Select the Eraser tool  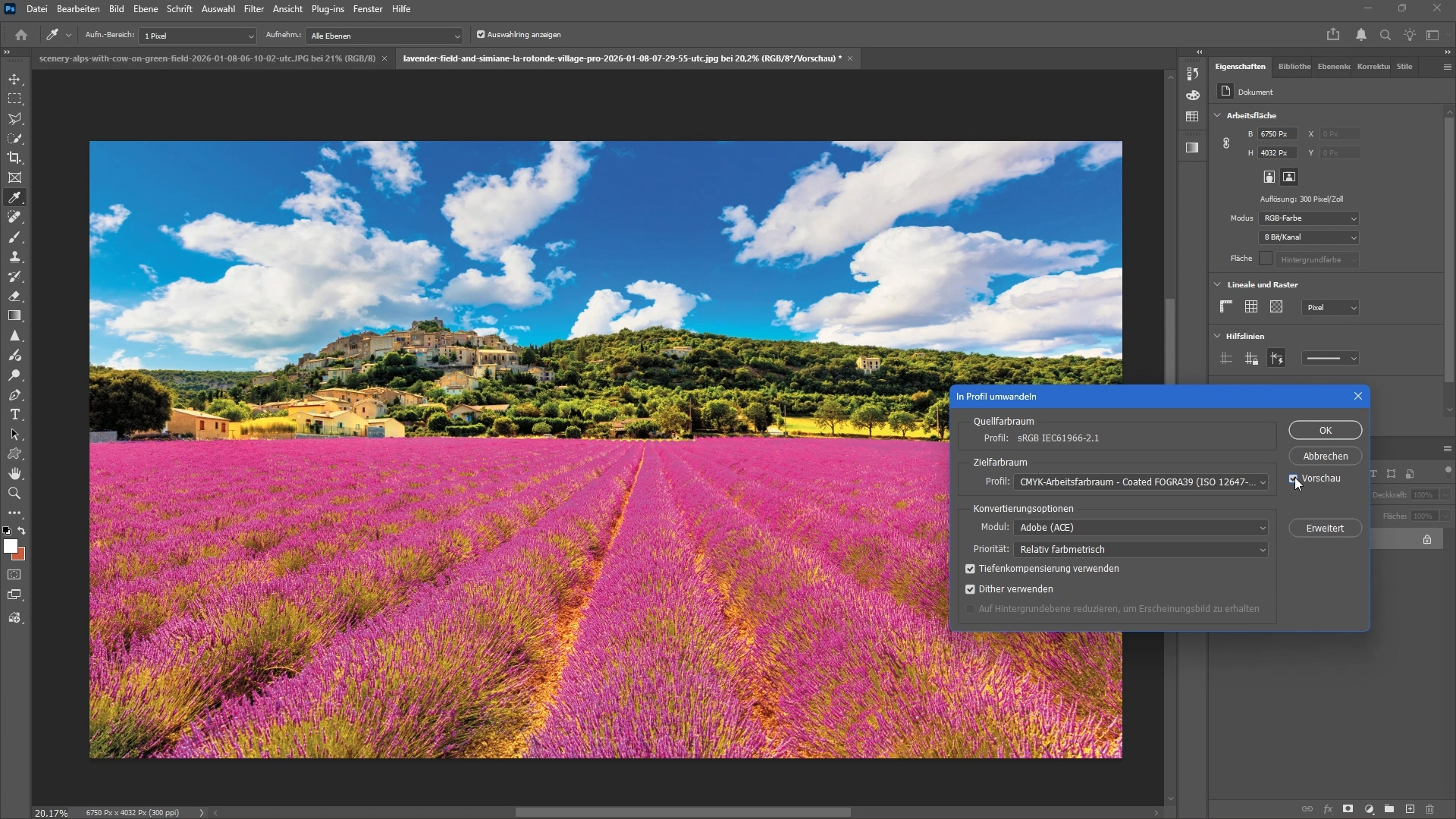(14, 297)
